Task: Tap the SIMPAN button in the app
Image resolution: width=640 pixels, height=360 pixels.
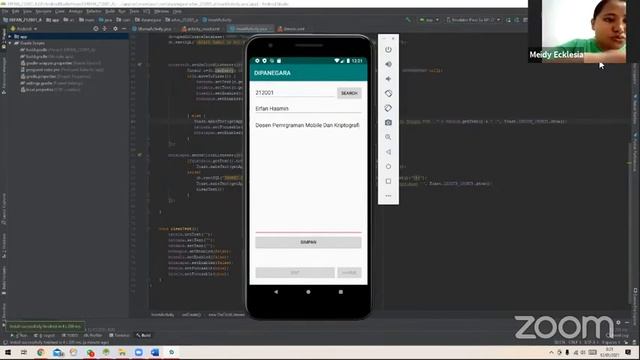Action: point(308,242)
